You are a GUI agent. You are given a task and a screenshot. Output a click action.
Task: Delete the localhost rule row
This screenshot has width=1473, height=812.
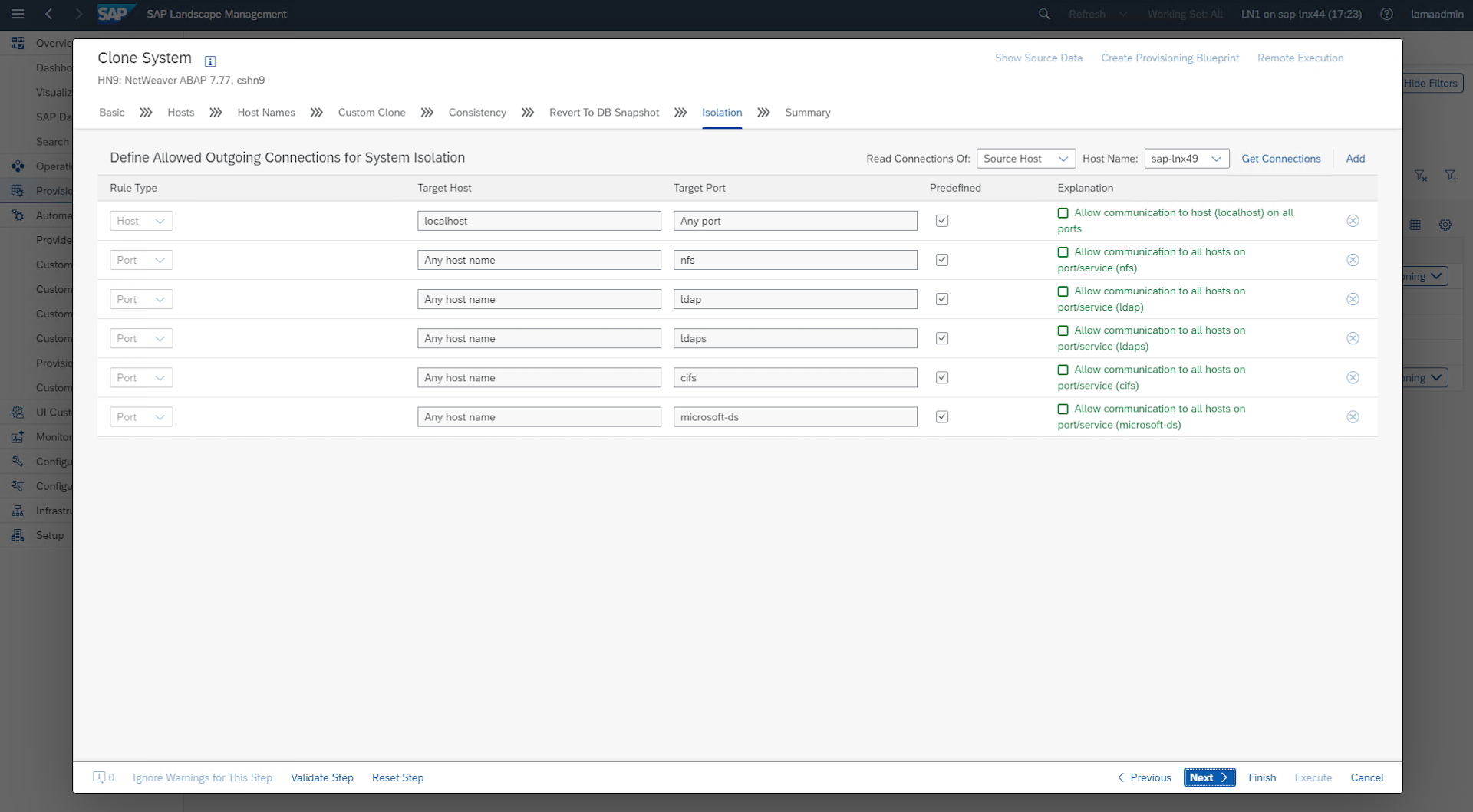click(x=1353, y=221)
